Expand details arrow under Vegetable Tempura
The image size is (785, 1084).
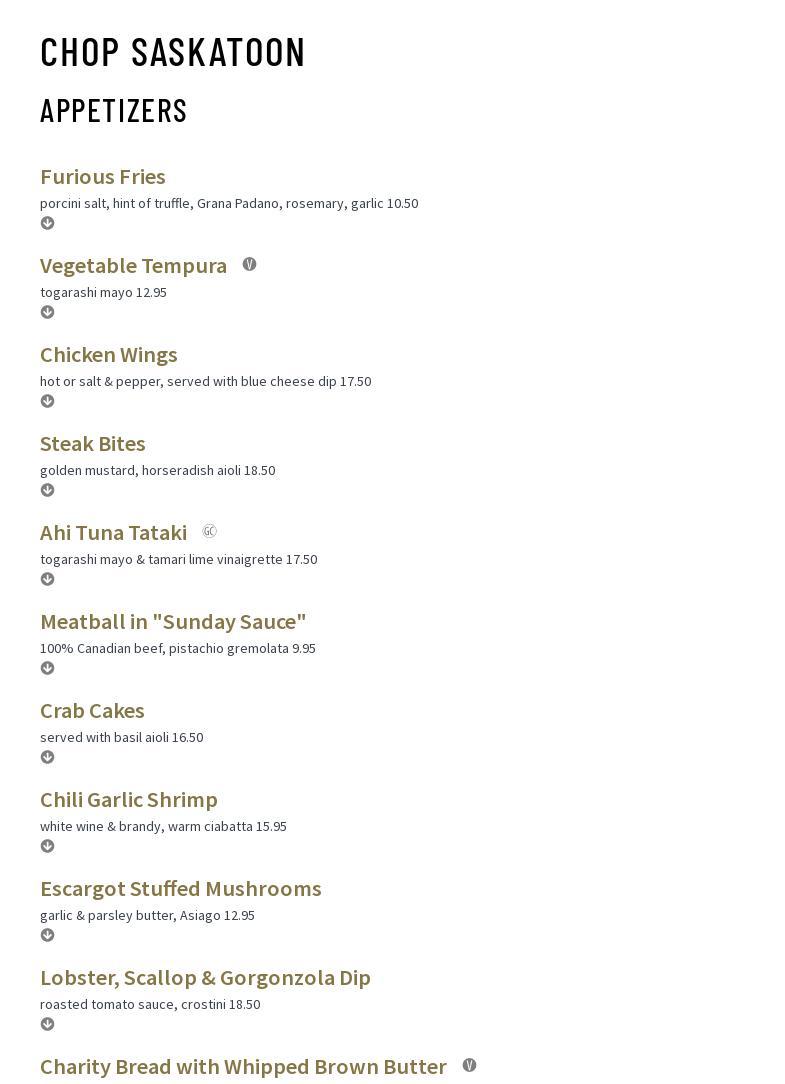(47, 312)
